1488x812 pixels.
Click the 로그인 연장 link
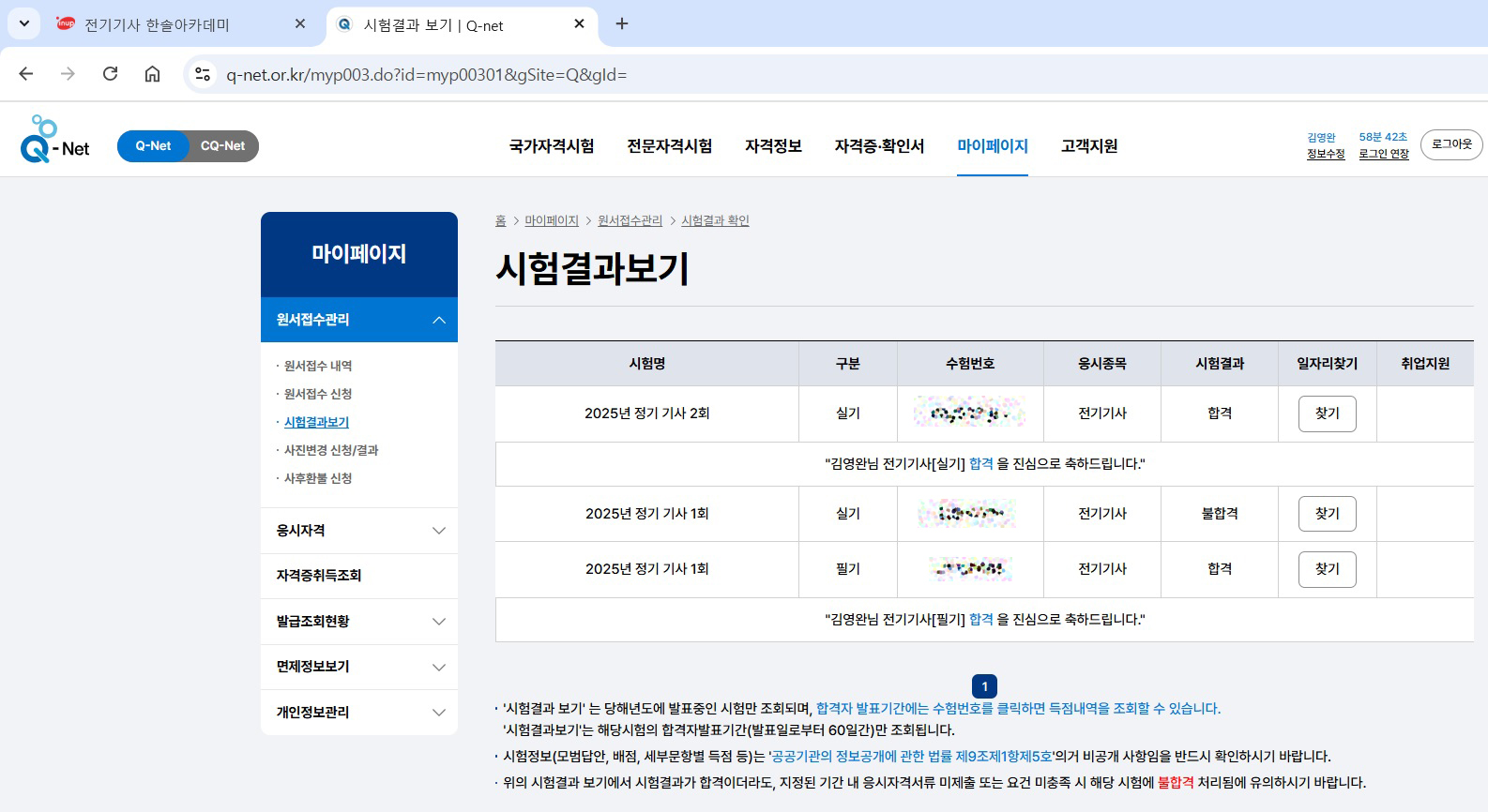pyautogui.click(x=1384, y=154)
